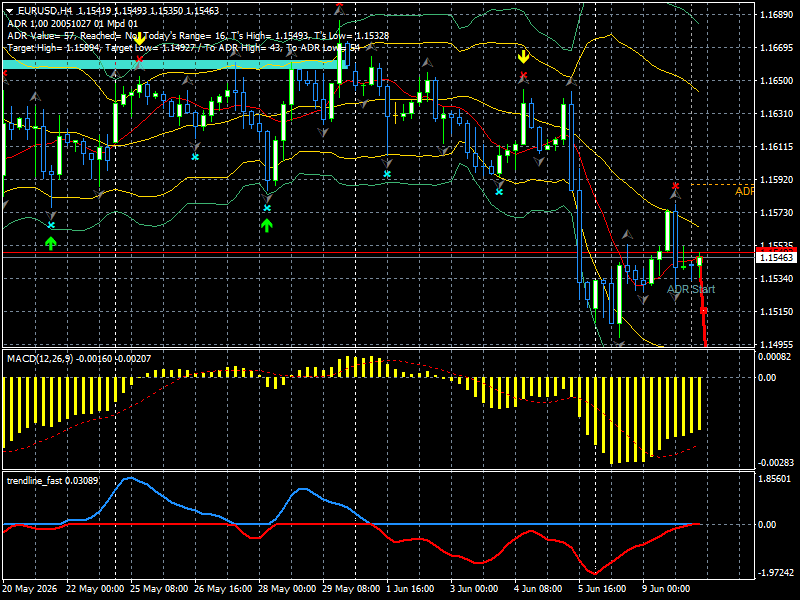Click the MACD(12,26,9) indicator label
This screenshot has width=800, height=600.
tap(79, 359)
